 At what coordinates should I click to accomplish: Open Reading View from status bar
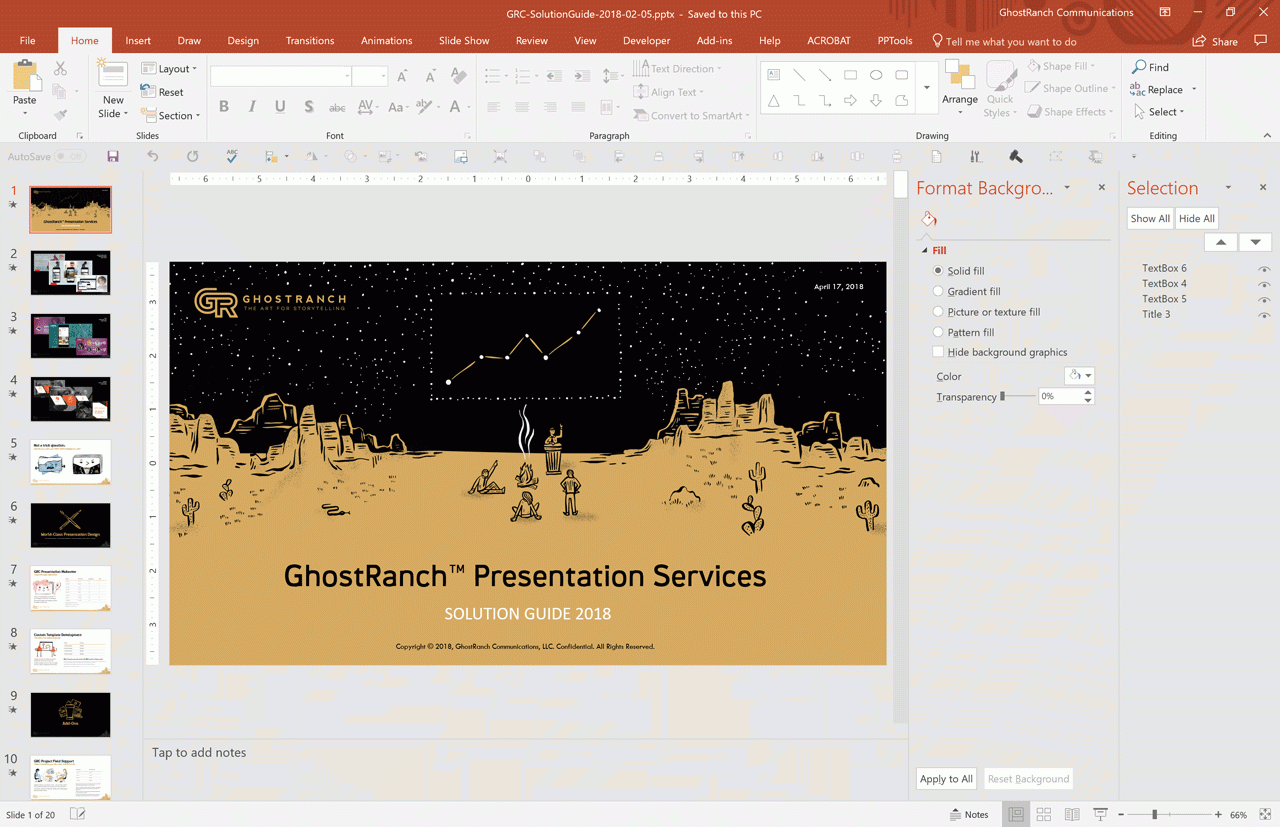click(1072, 815)
